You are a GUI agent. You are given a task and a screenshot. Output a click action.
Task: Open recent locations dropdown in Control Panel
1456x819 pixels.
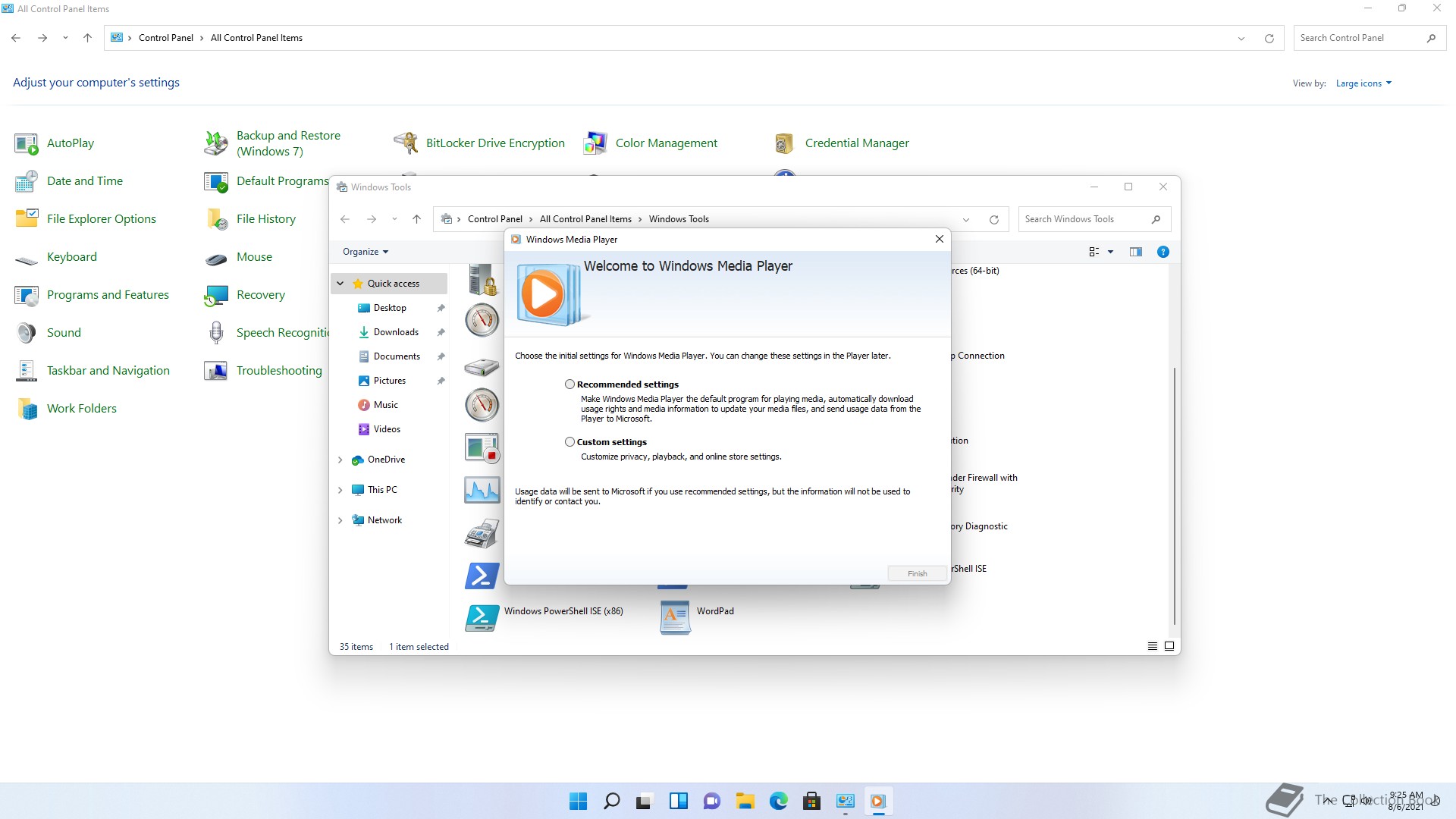coord(65,38)
